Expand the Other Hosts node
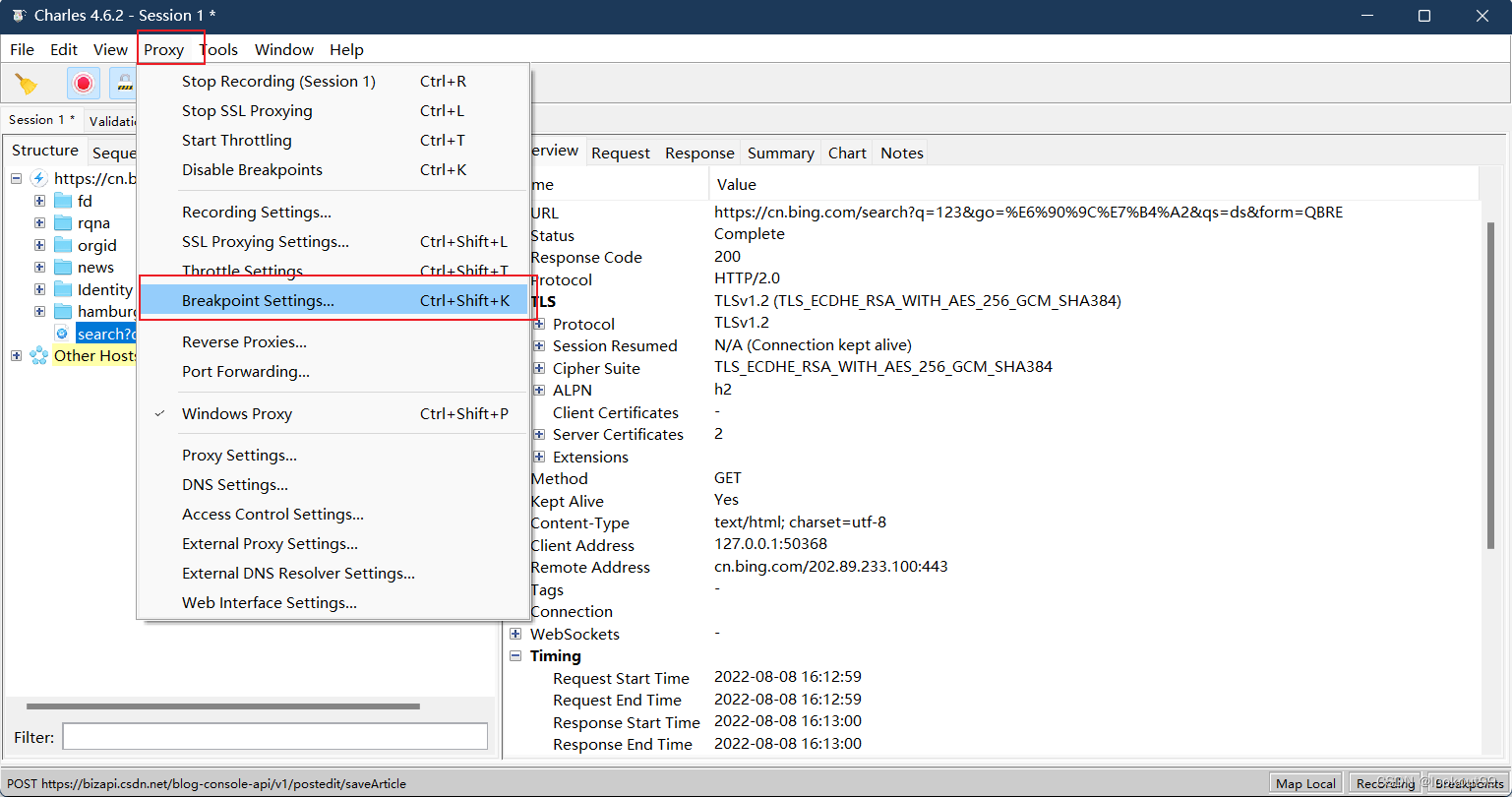 tap(17, 356)
